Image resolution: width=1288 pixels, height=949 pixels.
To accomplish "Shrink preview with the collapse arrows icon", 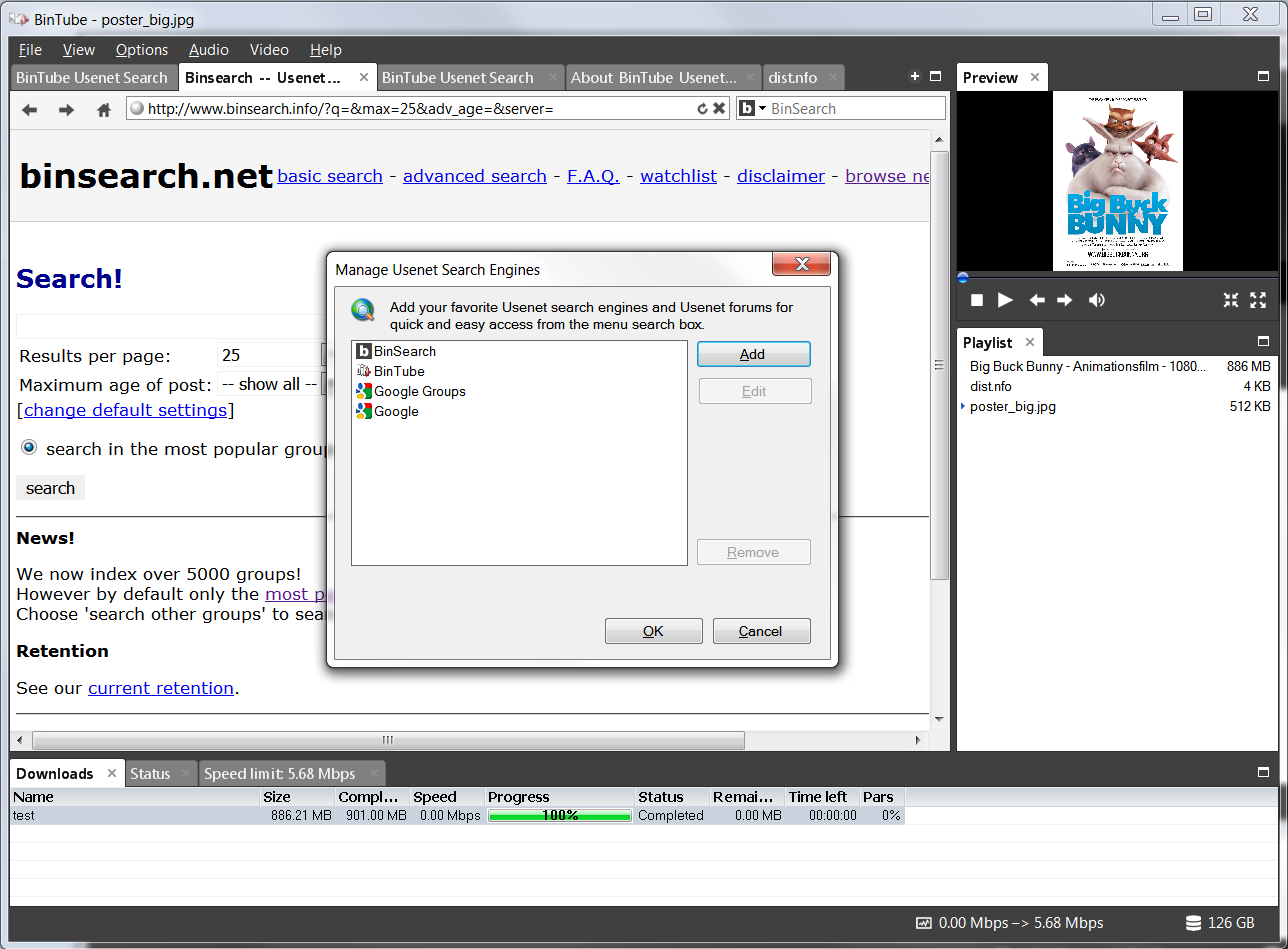I will [1231, 300].
